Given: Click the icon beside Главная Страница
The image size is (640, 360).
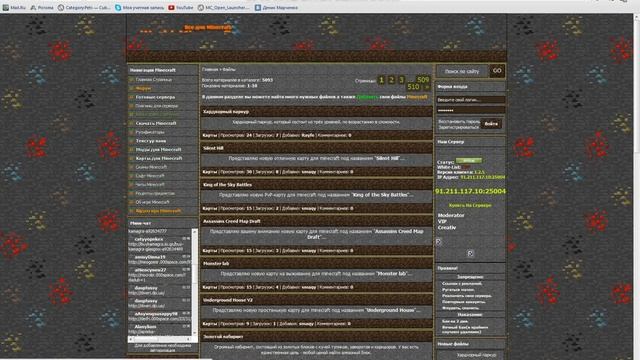Looking at the screenshot, I should [131, 80].
